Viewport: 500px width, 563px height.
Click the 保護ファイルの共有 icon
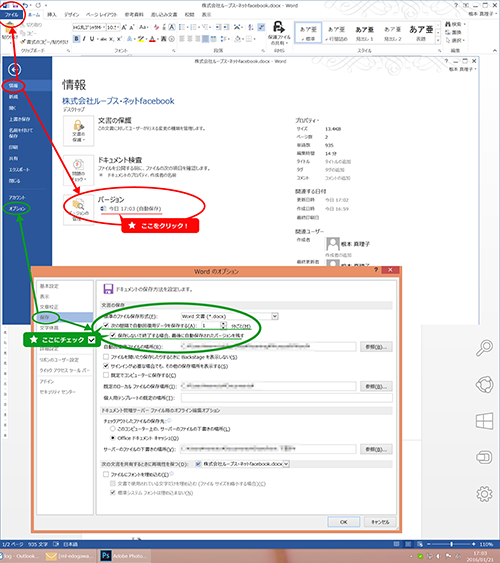[x=279, y=32]
